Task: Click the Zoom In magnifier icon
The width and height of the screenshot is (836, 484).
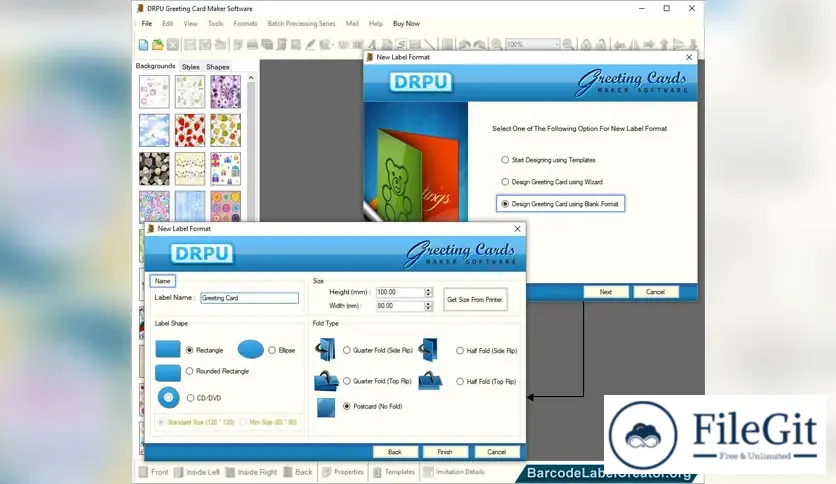Action: point(497,45)
